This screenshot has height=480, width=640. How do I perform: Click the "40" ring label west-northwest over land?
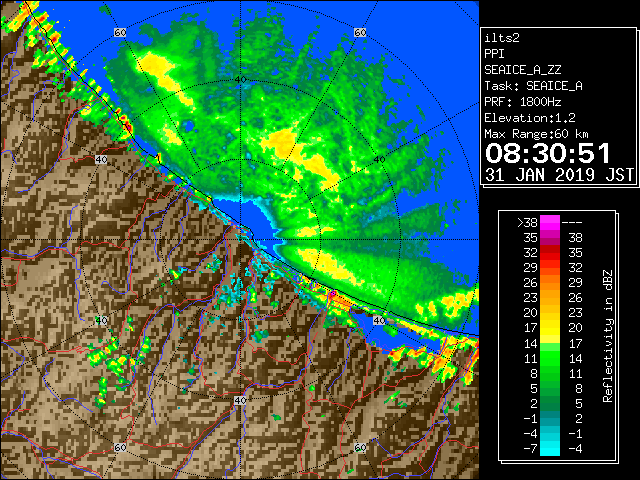point(101,159)
